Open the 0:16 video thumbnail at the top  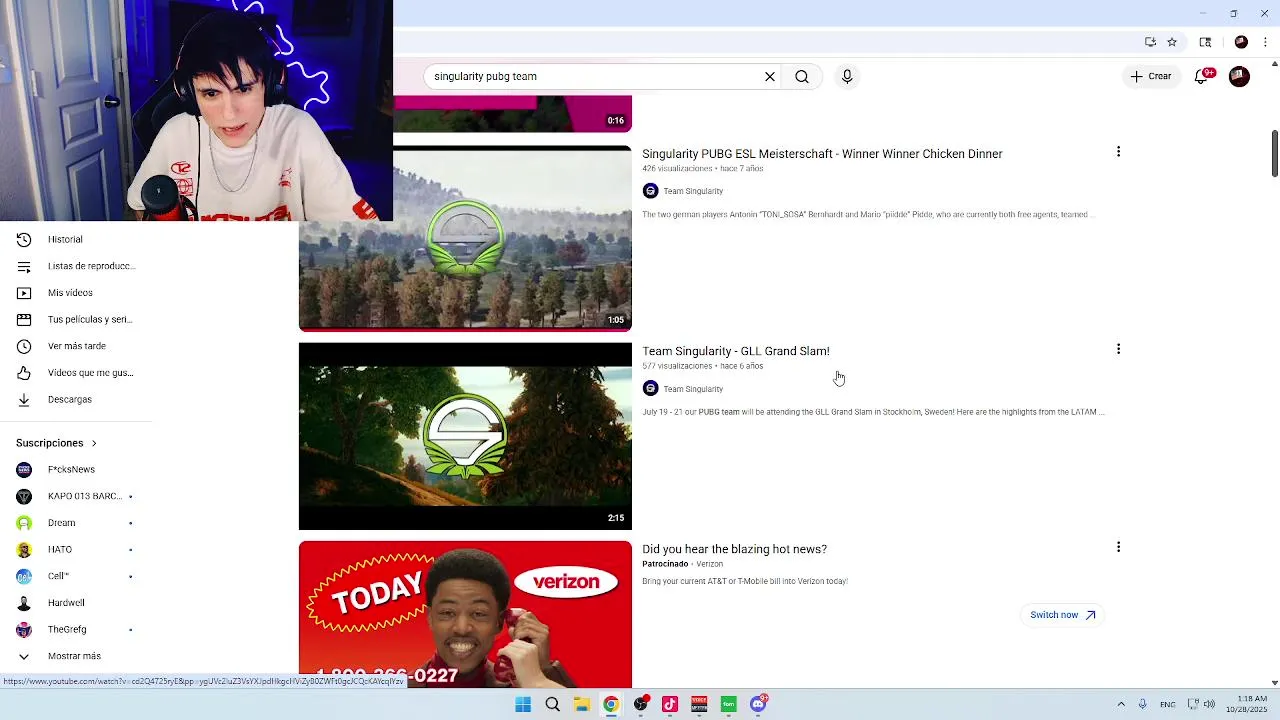(512, 113)
